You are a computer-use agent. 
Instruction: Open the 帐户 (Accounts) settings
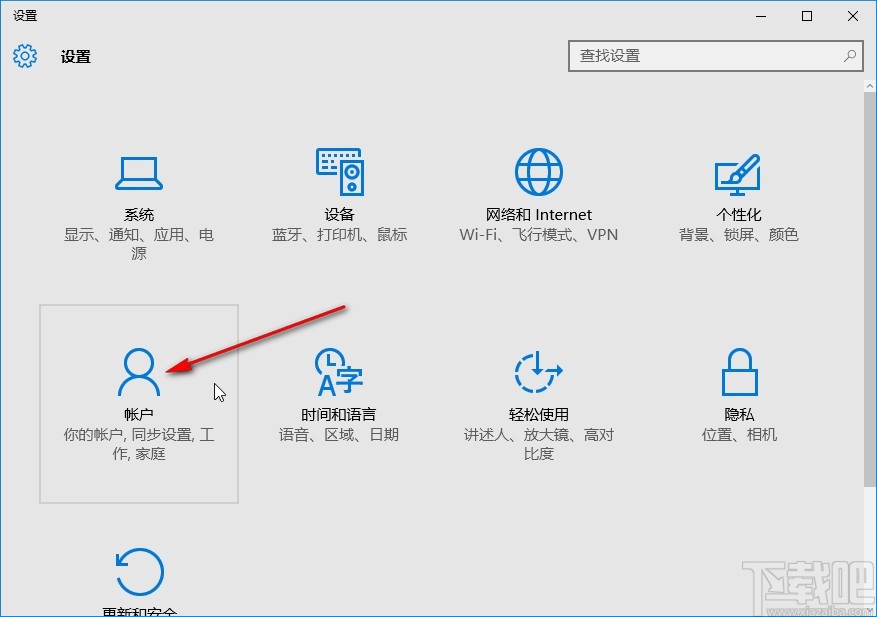click(x=138, y=400)
